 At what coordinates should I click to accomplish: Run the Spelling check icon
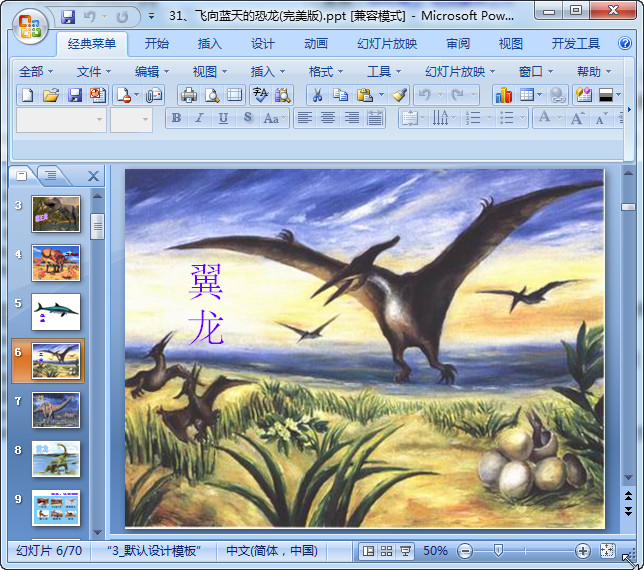pyautogui.click(x=260, y=95)
